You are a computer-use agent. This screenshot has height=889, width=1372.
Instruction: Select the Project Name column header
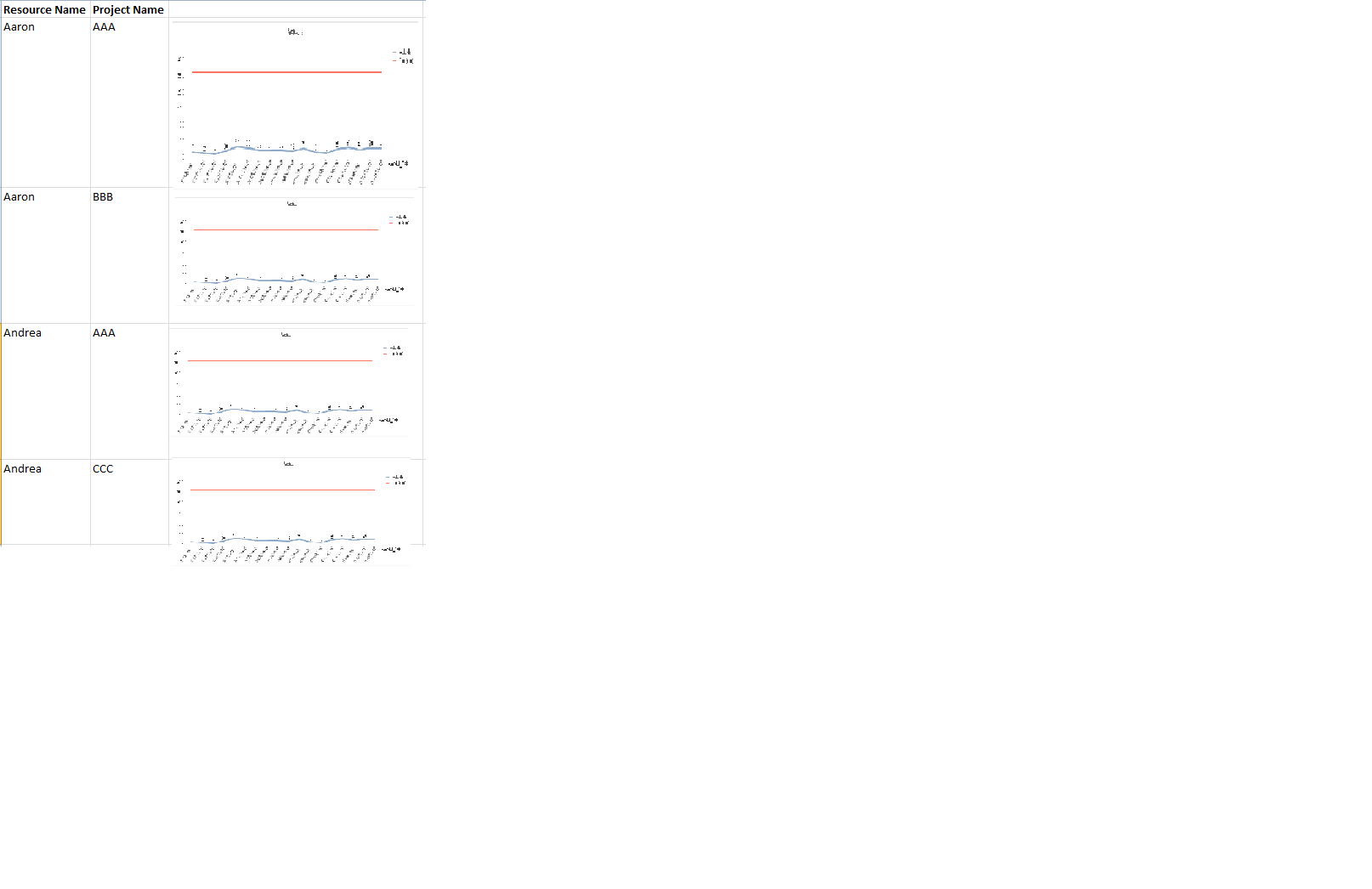coord(129,9)
